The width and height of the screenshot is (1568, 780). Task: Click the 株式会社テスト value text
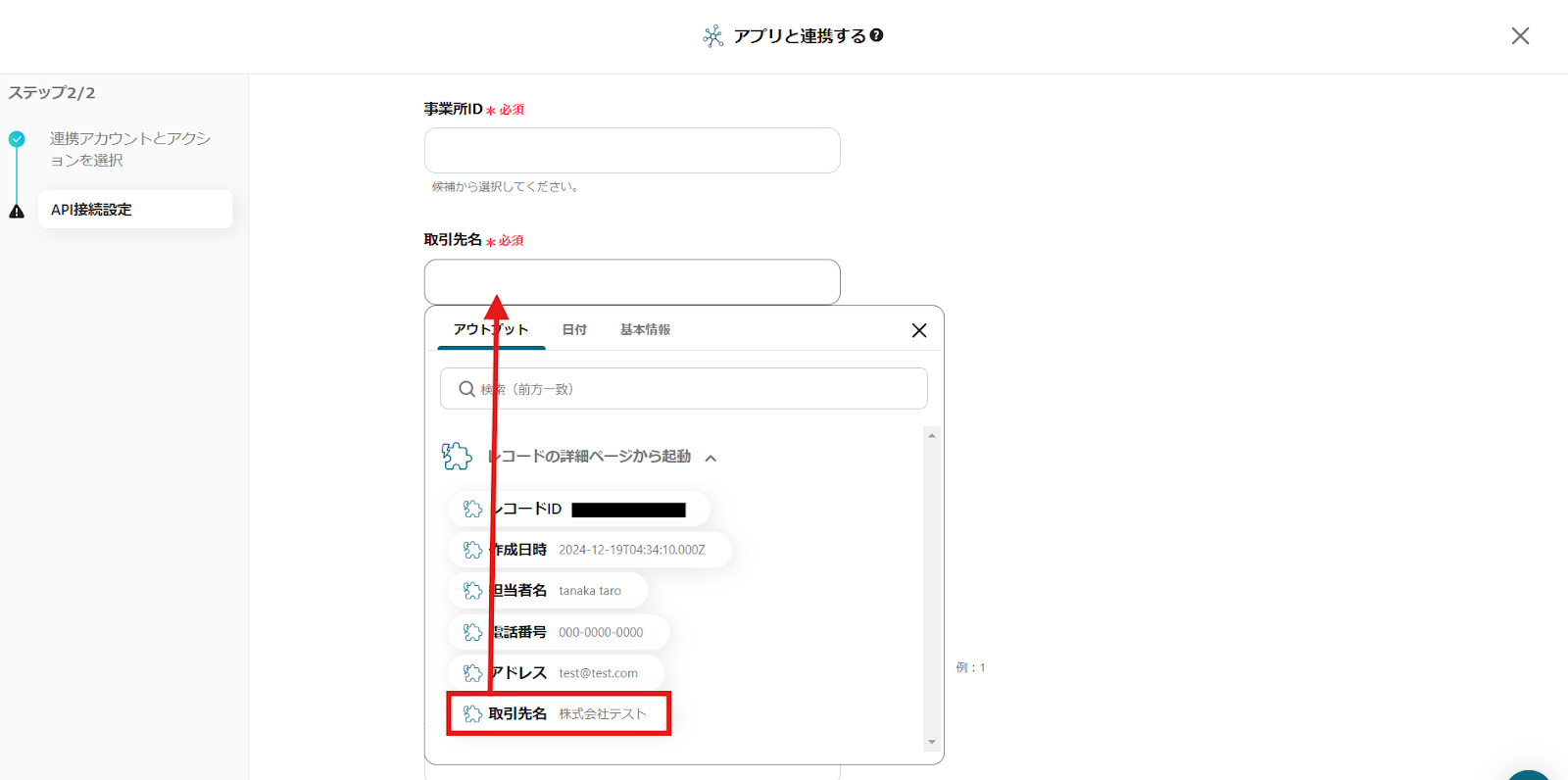coord(603,714)
